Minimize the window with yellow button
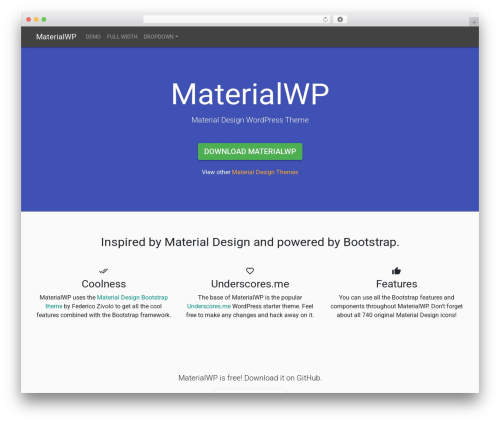This screenshot has width=500, height=423. 36,19
